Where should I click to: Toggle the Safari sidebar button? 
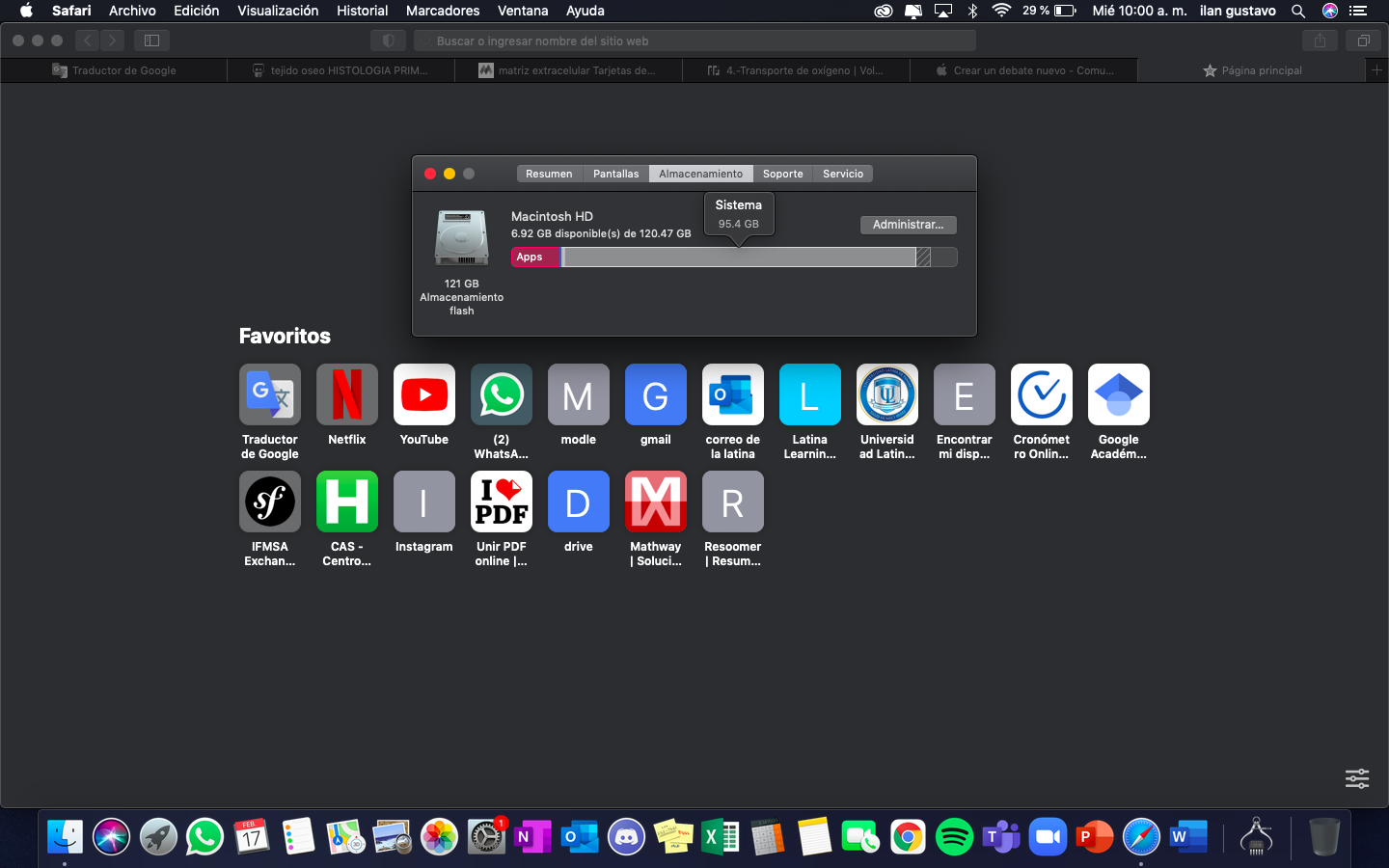(151, 41)
